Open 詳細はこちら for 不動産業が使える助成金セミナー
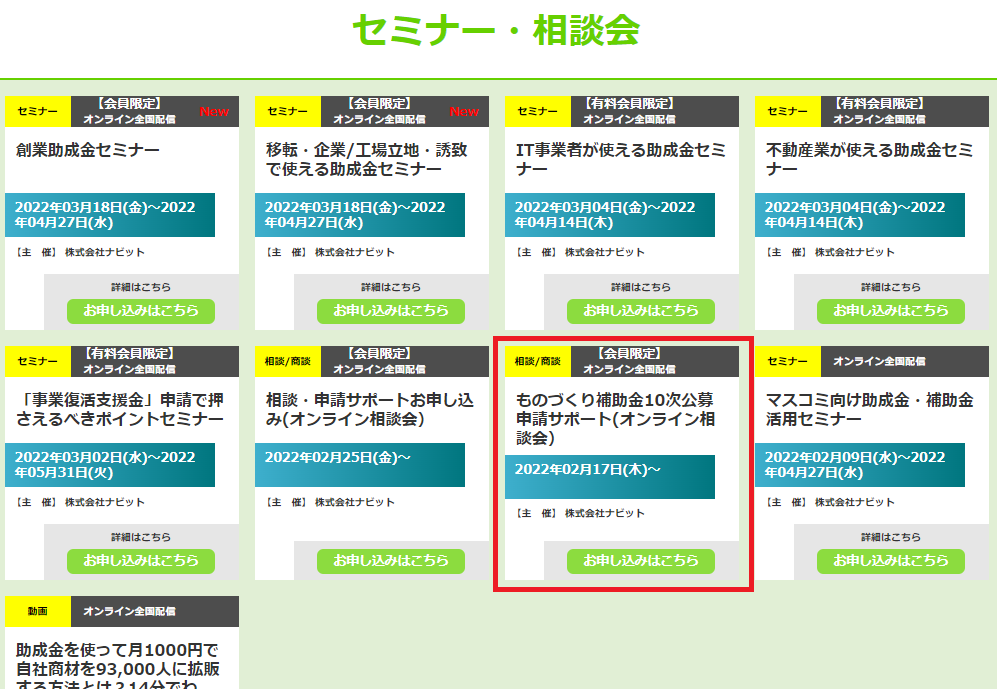 [x=891, y=287]
